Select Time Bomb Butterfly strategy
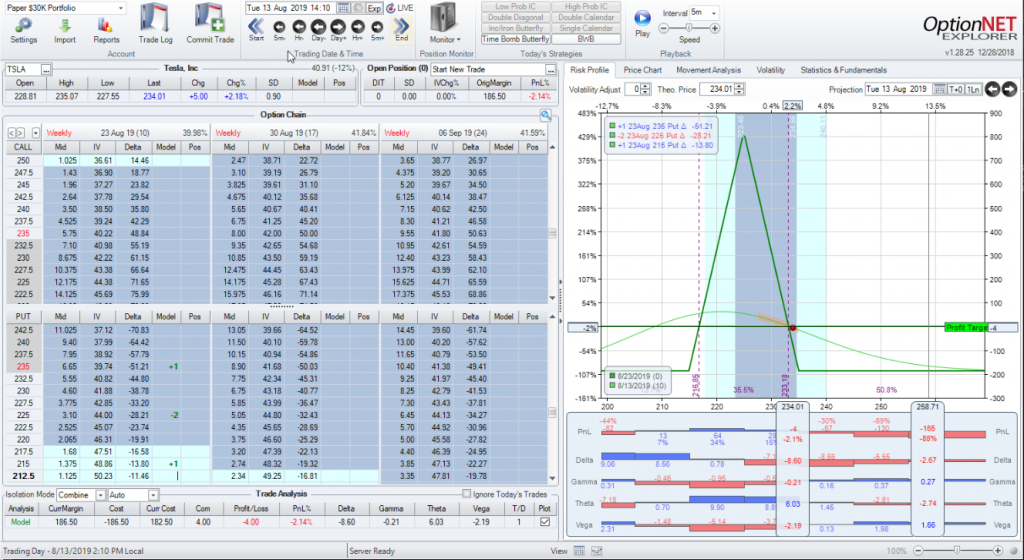 [x=515, y=39]
